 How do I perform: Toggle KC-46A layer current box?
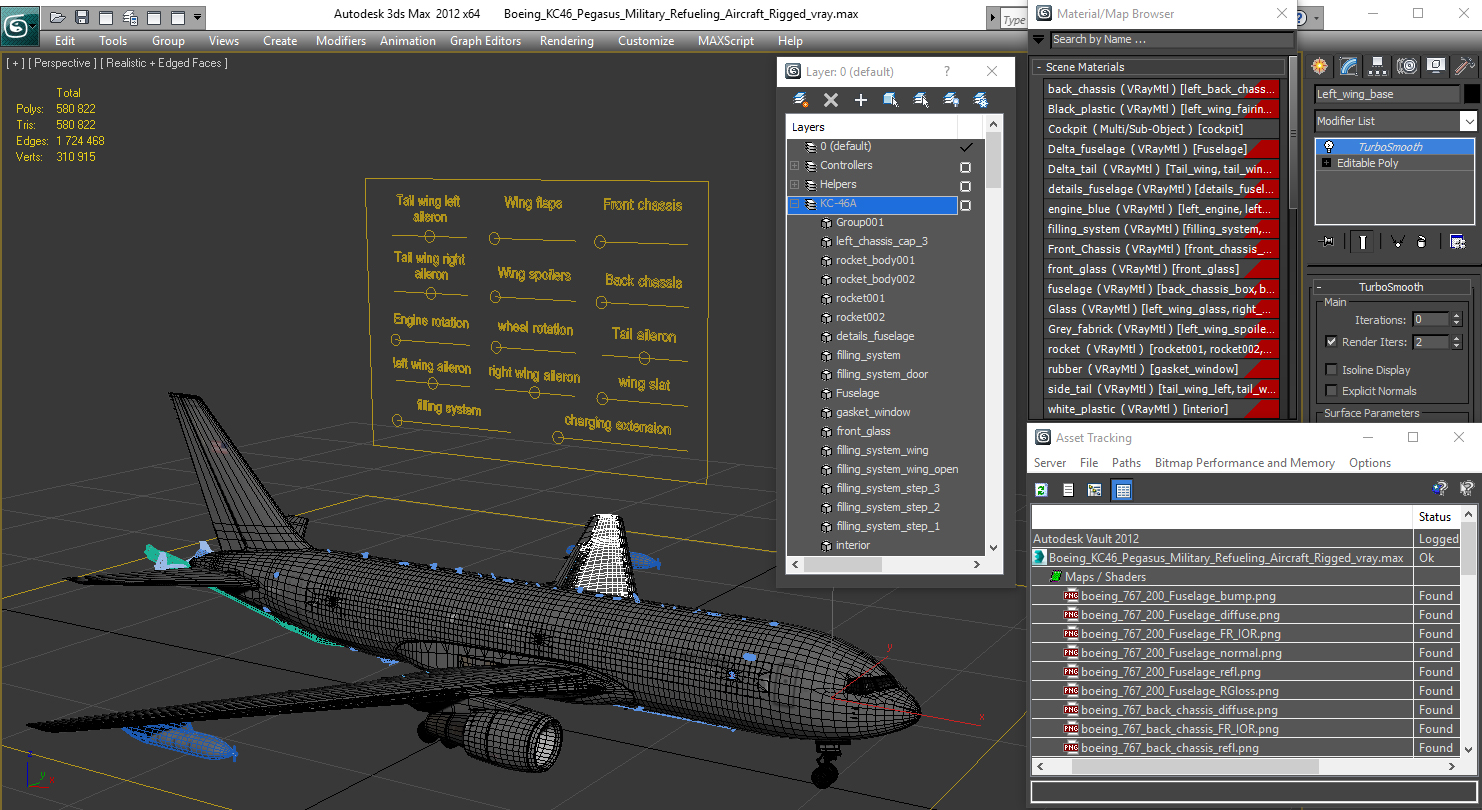pyautogui.click(x=966, y=205)
